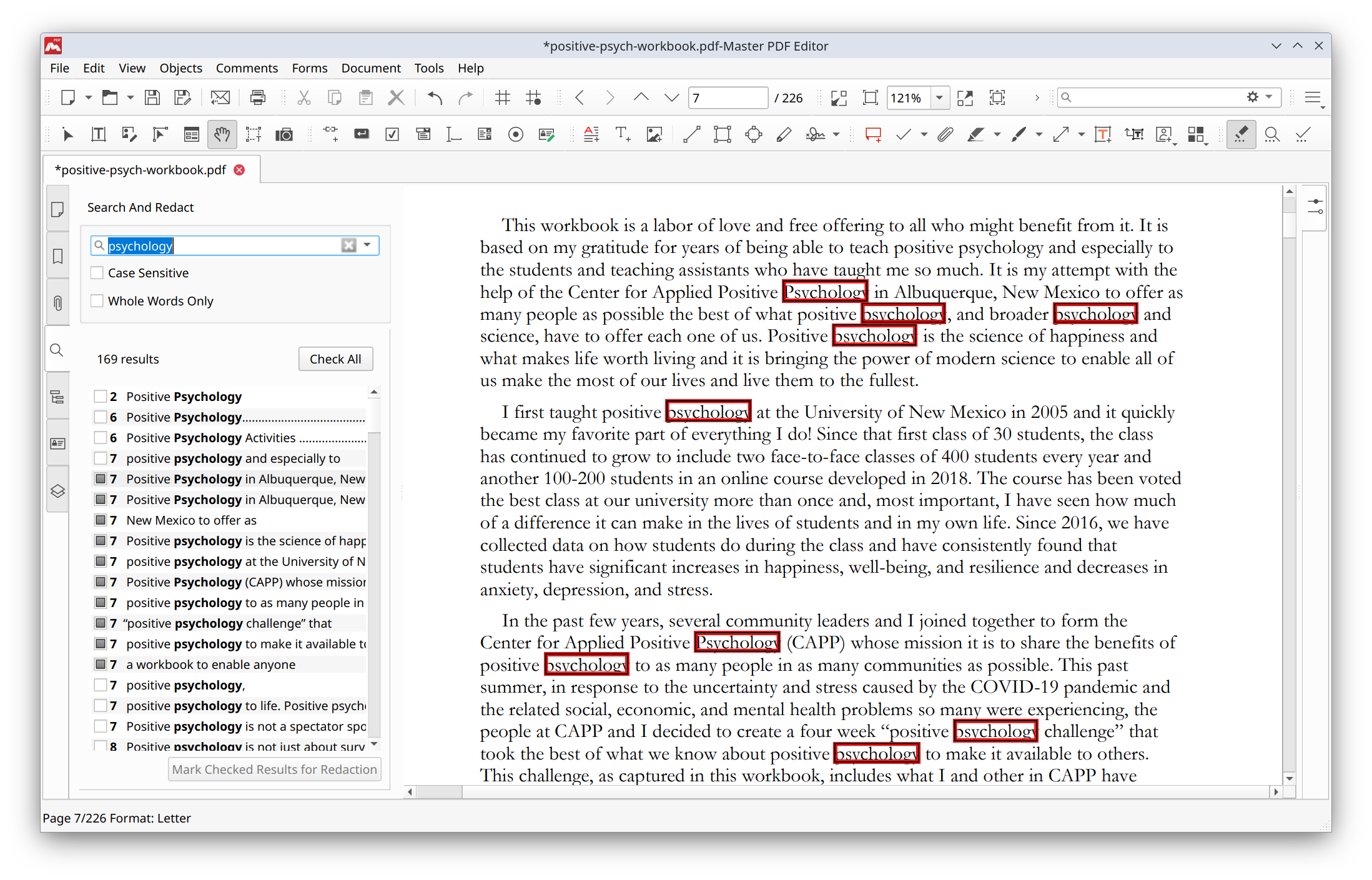Open the Attachments panel in the sidebar
1372x880 pixels.
57,303
